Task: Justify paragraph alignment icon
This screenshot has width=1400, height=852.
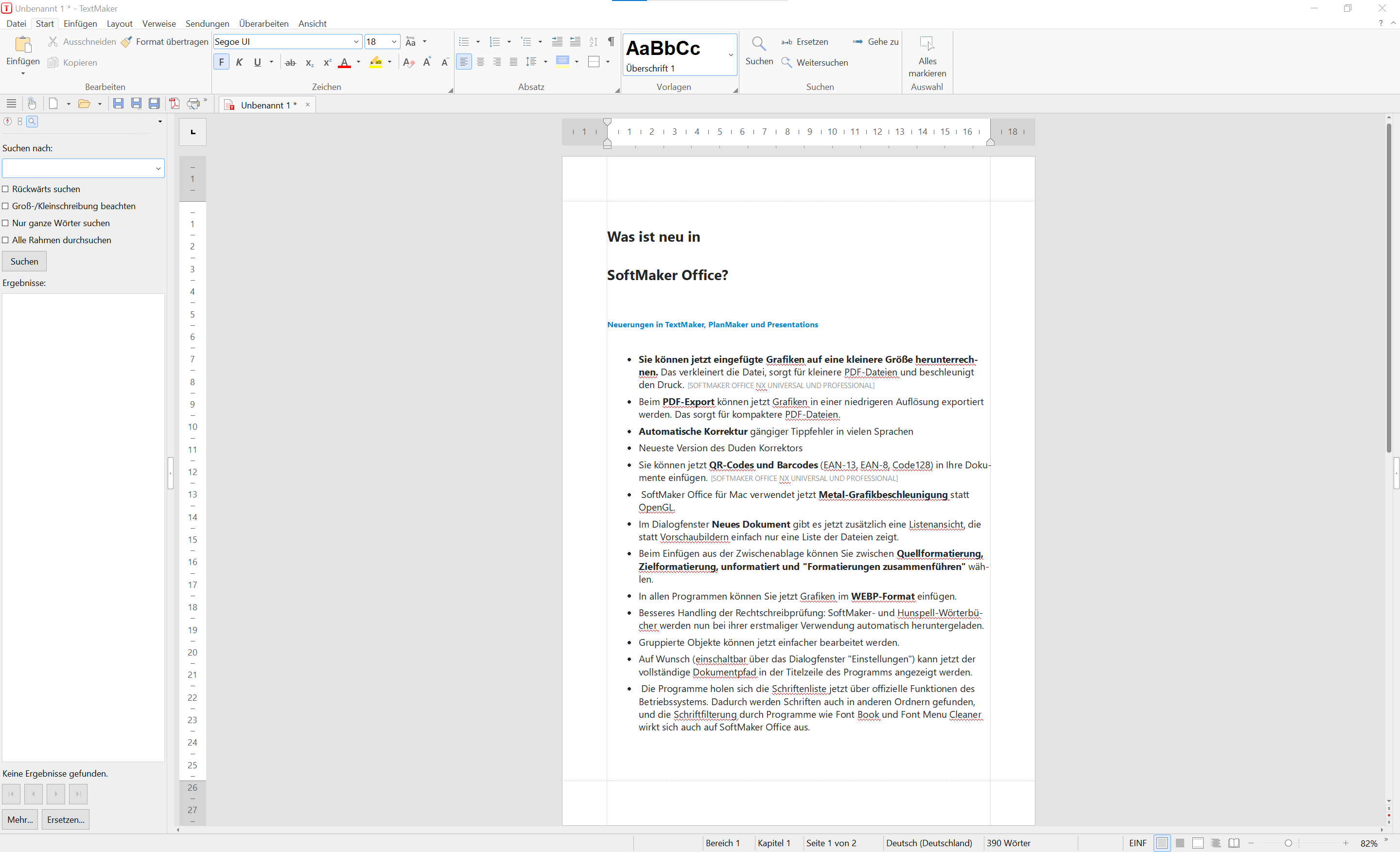Action: [x=513, y=62]
